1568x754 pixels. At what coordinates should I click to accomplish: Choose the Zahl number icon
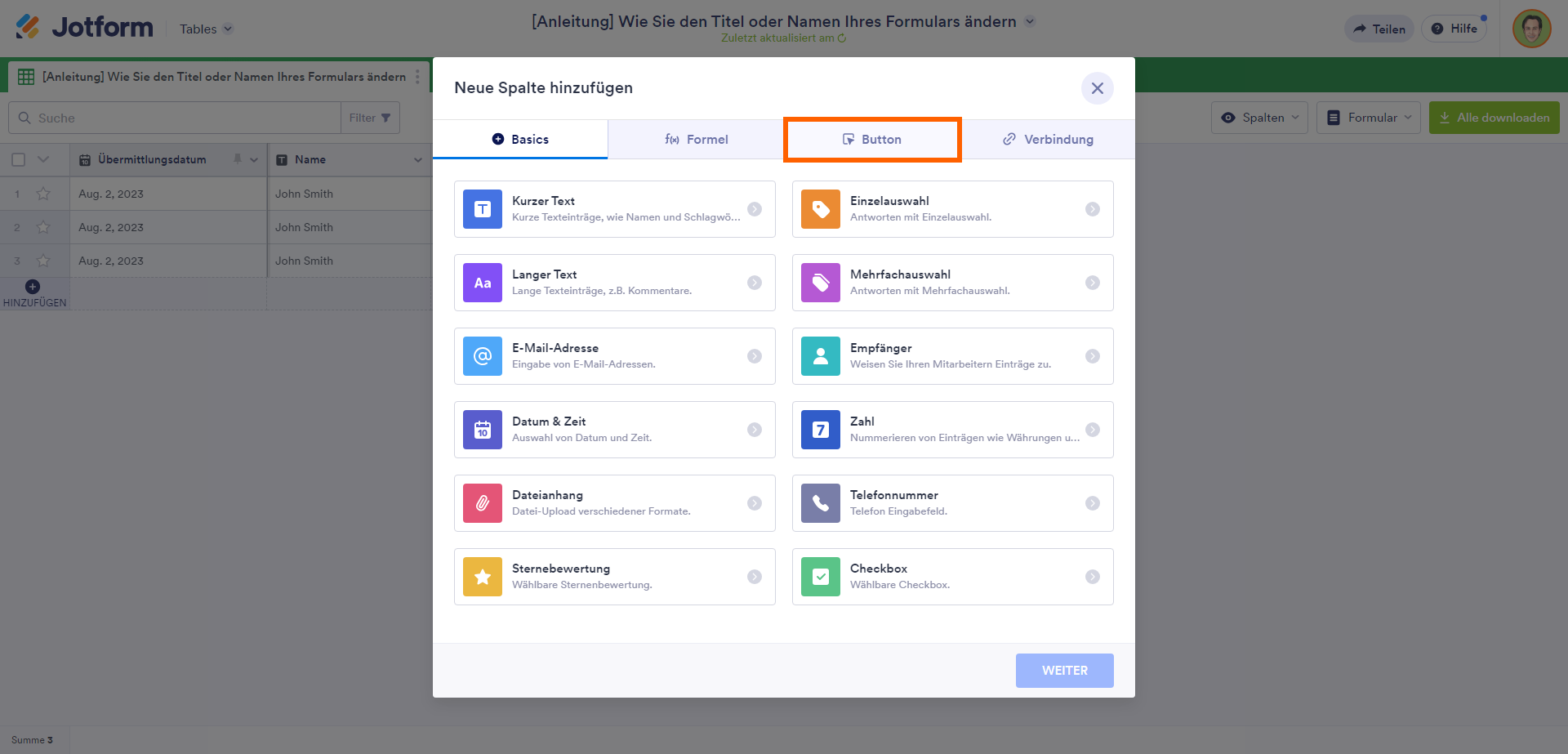[x=821, y=430]
